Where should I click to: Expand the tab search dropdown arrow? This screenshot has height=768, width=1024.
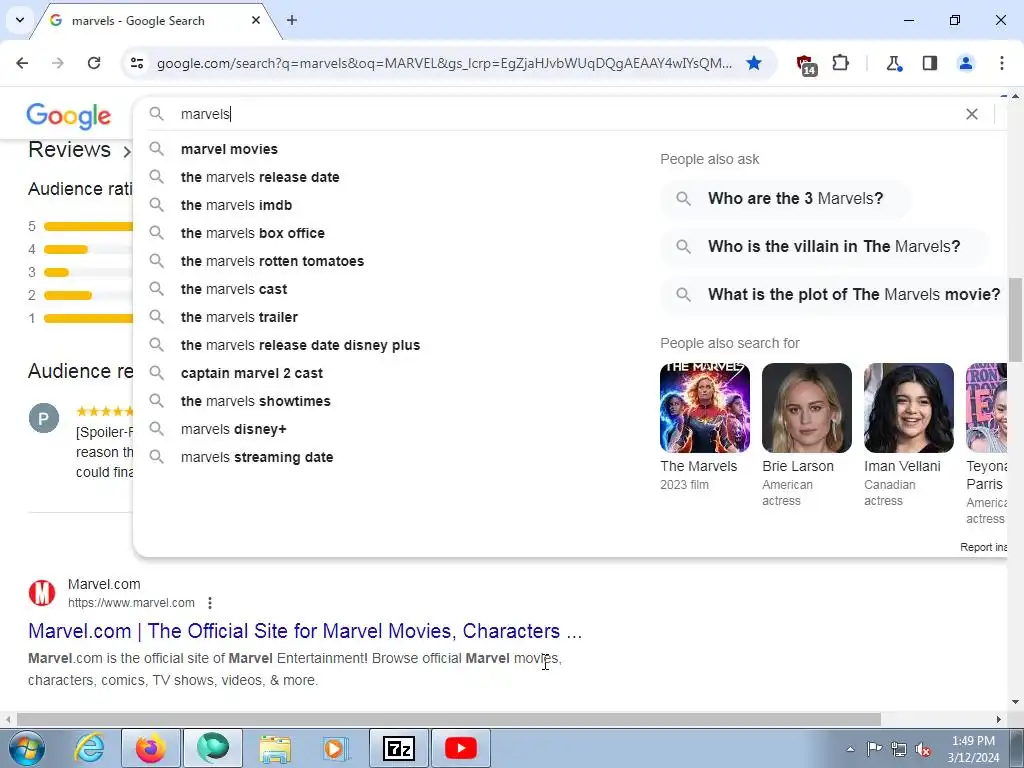(20, 20)
